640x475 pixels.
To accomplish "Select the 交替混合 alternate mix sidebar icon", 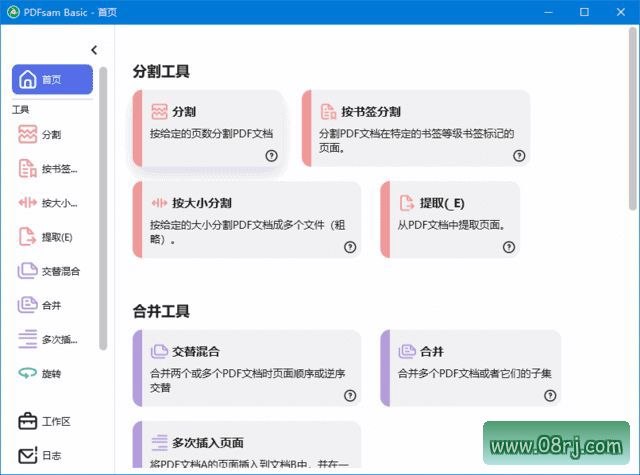I will (x=27, y=271).
